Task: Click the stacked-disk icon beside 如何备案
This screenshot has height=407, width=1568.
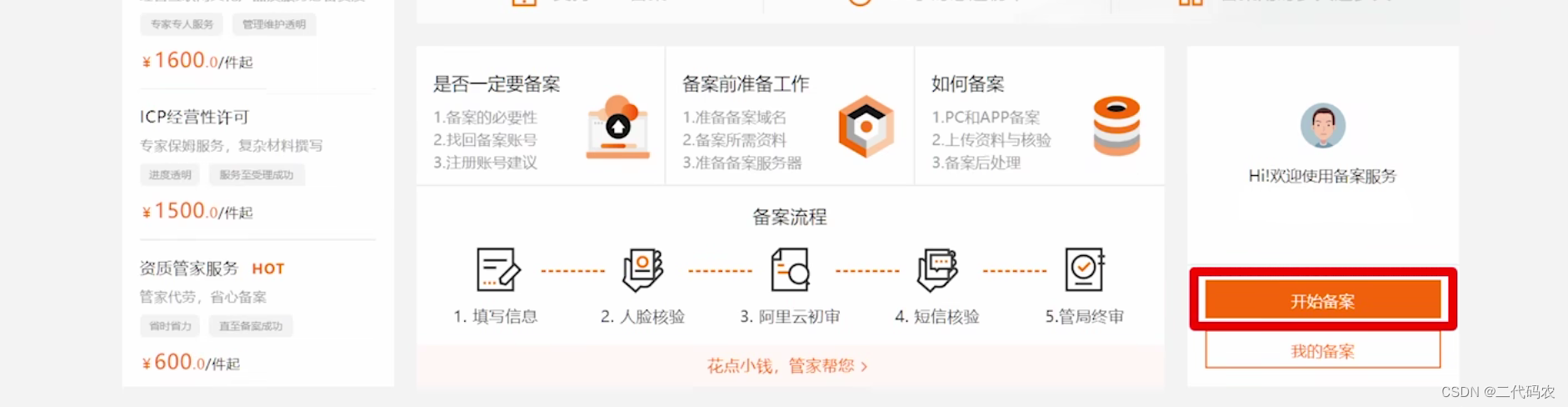Action: coord(1116,126)
